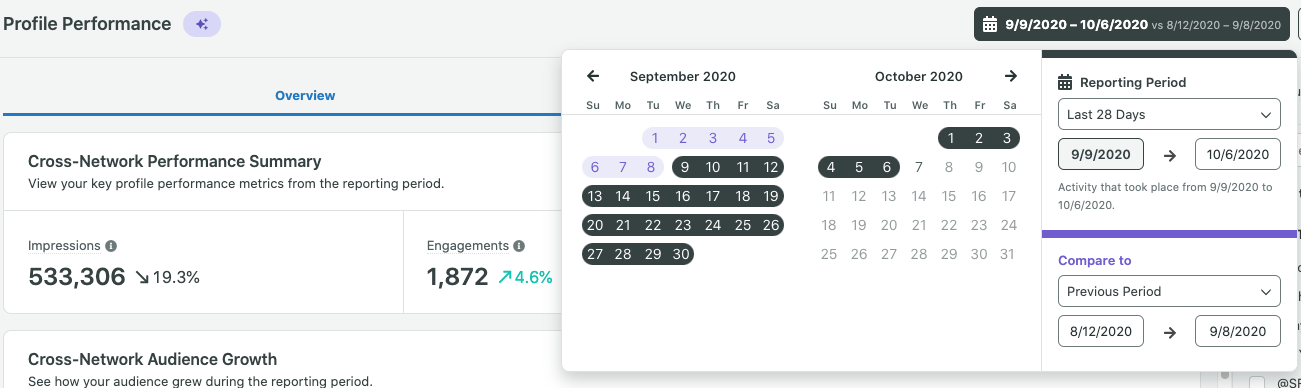The image size is (1301, 388).
Task: Click the compare start date field 8/12/2020
Action: tap(1101, 331)
